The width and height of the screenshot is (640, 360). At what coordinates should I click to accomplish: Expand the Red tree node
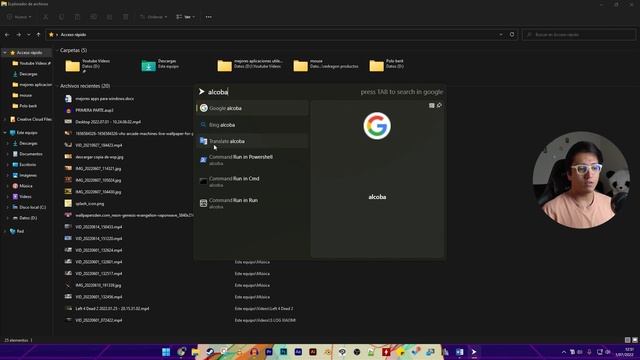pyautogui.click(x=4, y=231)
